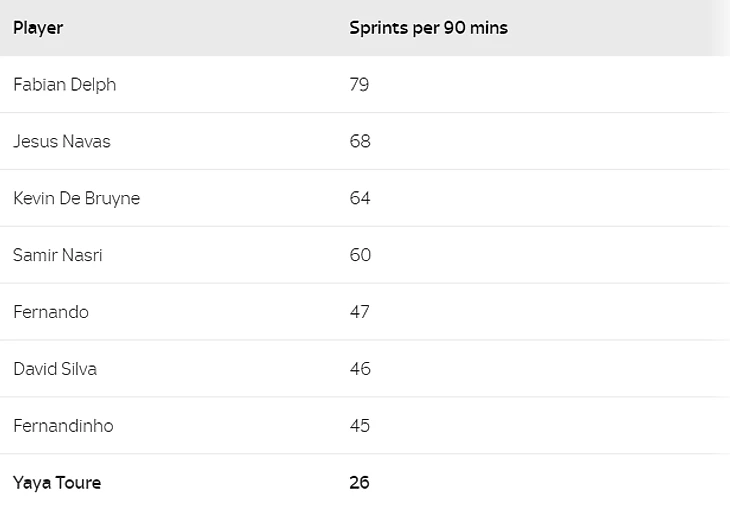Click the word Sprints in the header
This screenshot has height=519, width=730.
pos(378,28)
